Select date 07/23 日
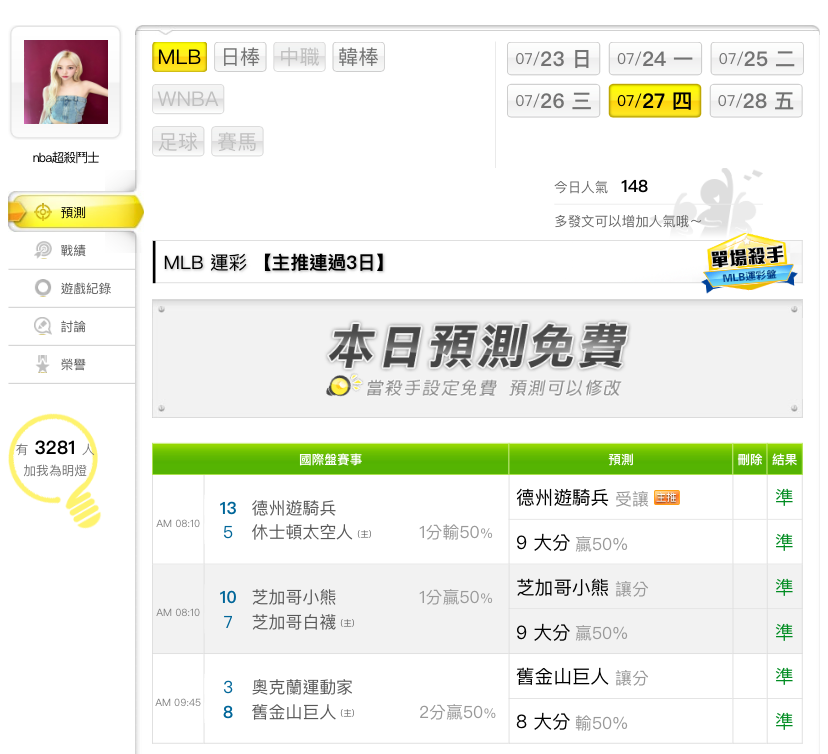The height and width of the screenshot is (754, 828). pos(553,59)
